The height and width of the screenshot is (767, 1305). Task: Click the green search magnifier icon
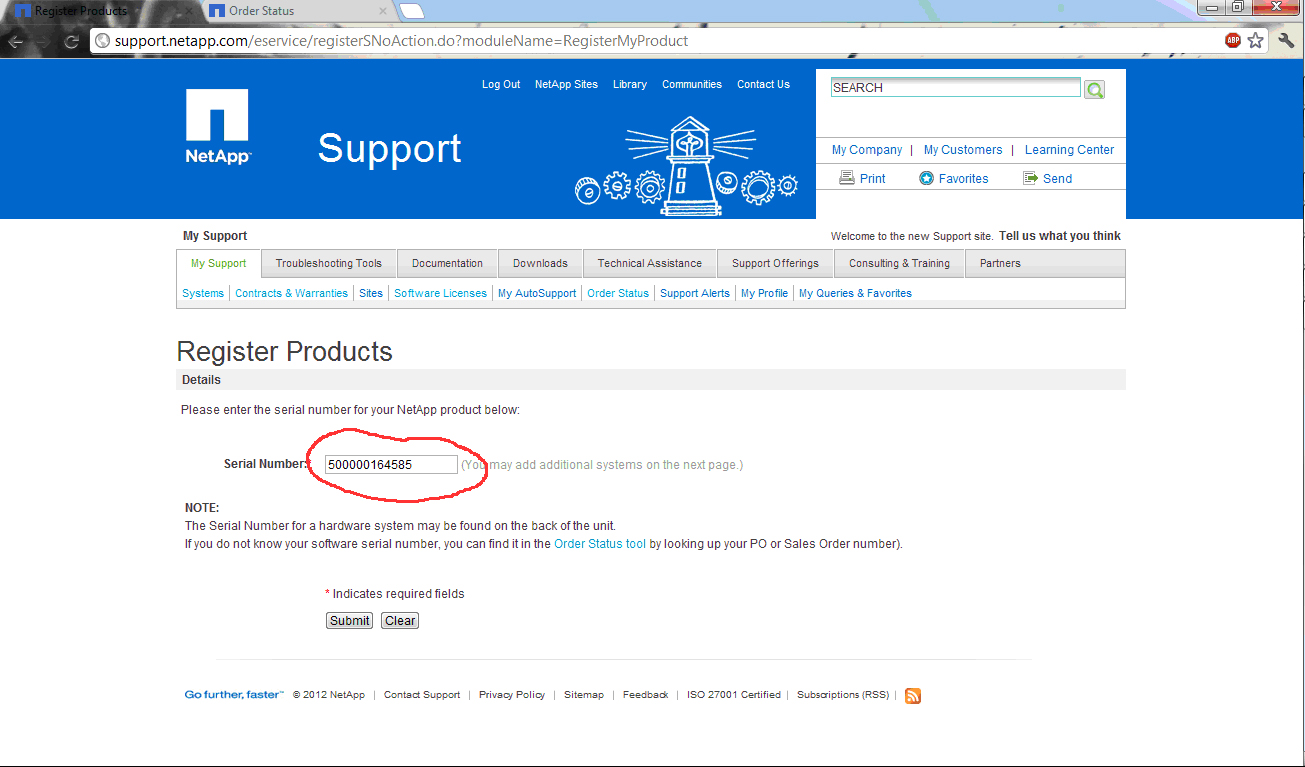1095,89
